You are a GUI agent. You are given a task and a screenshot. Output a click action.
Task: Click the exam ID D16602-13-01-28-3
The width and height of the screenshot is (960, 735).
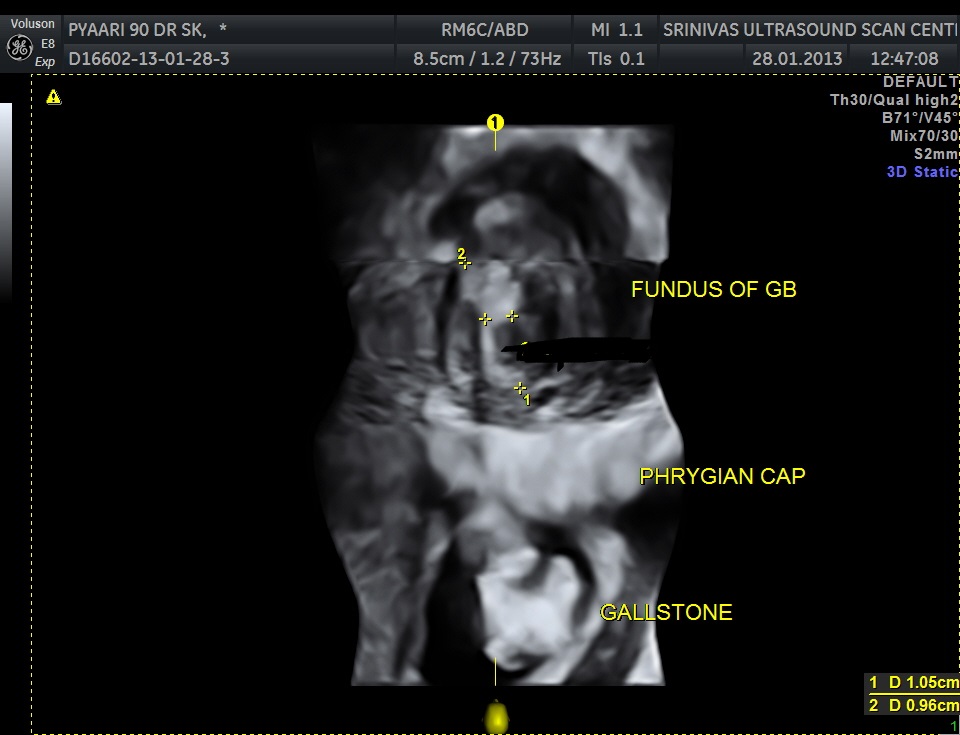tap(149, 59)
